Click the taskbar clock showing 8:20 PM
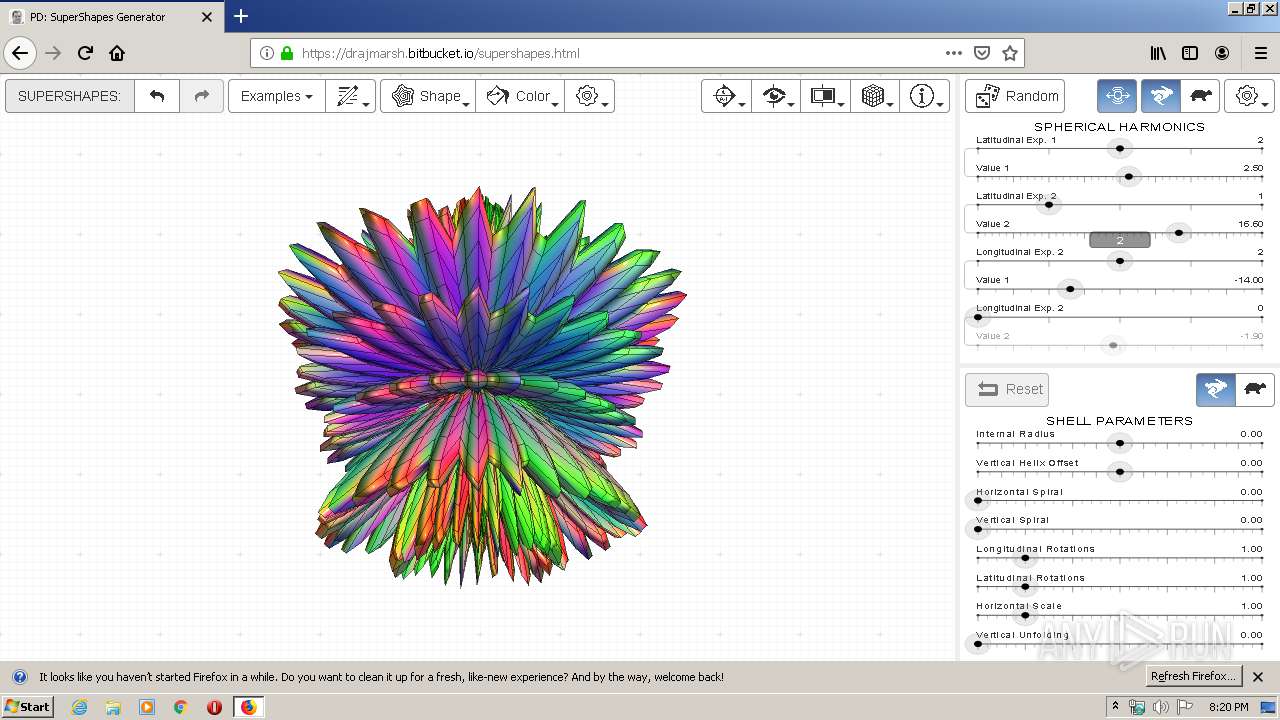 1229,707
